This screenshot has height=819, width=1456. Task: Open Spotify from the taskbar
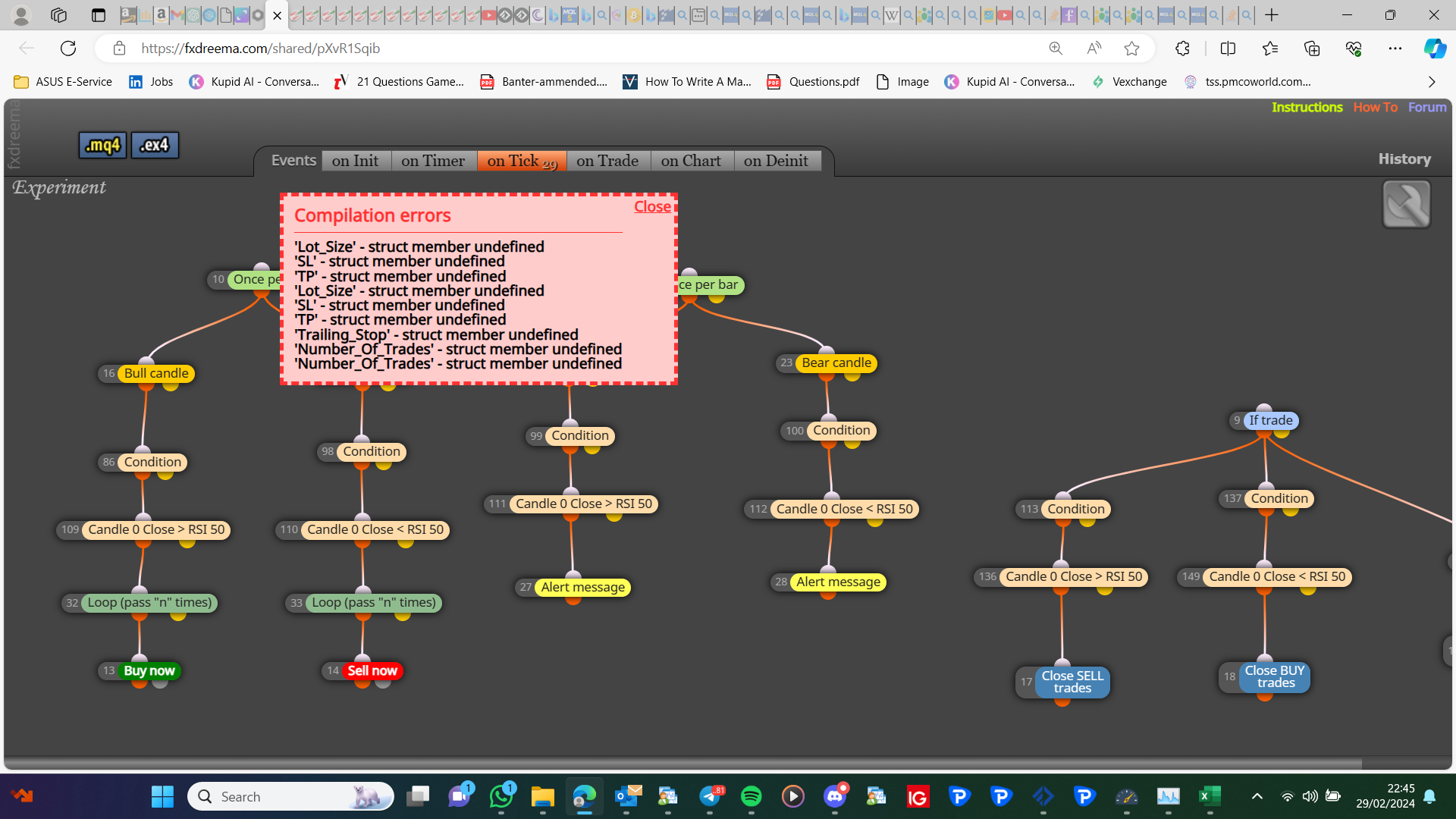click(751, 796)
